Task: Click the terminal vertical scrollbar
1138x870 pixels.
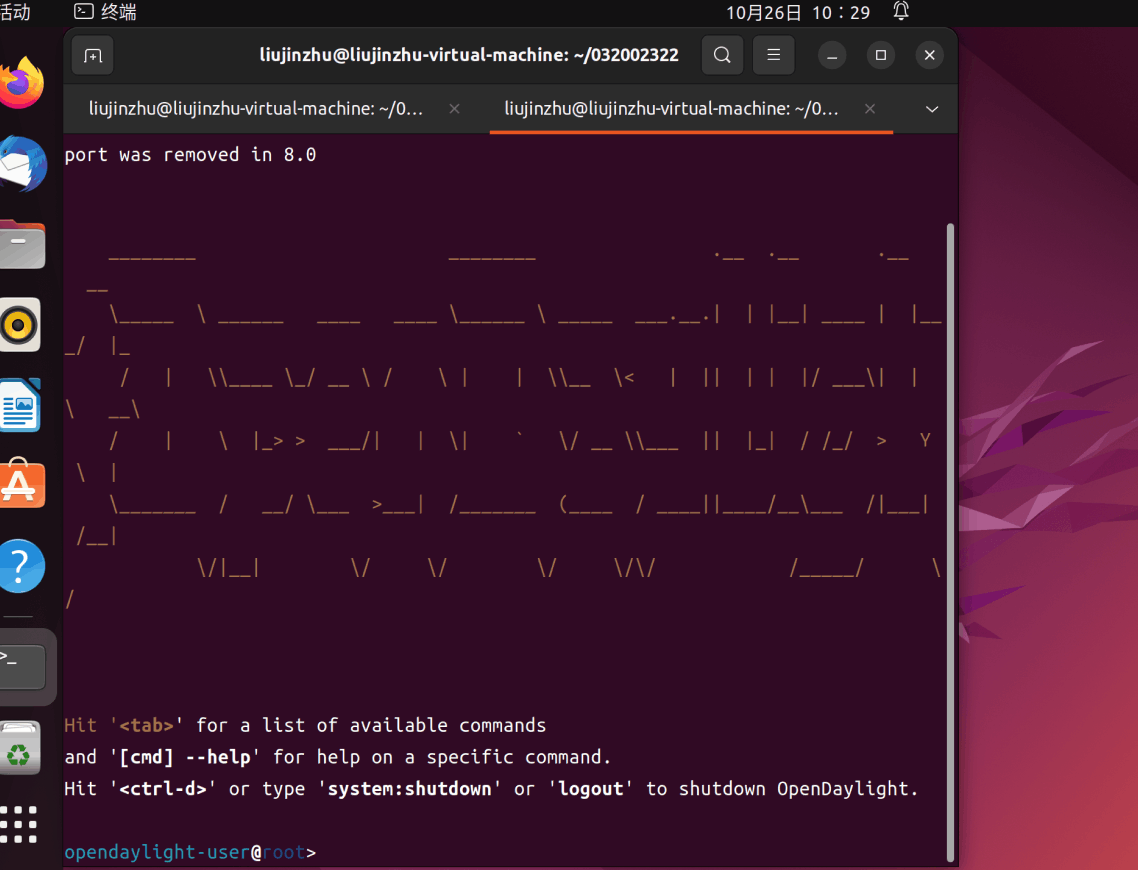Action: (950, 543)
